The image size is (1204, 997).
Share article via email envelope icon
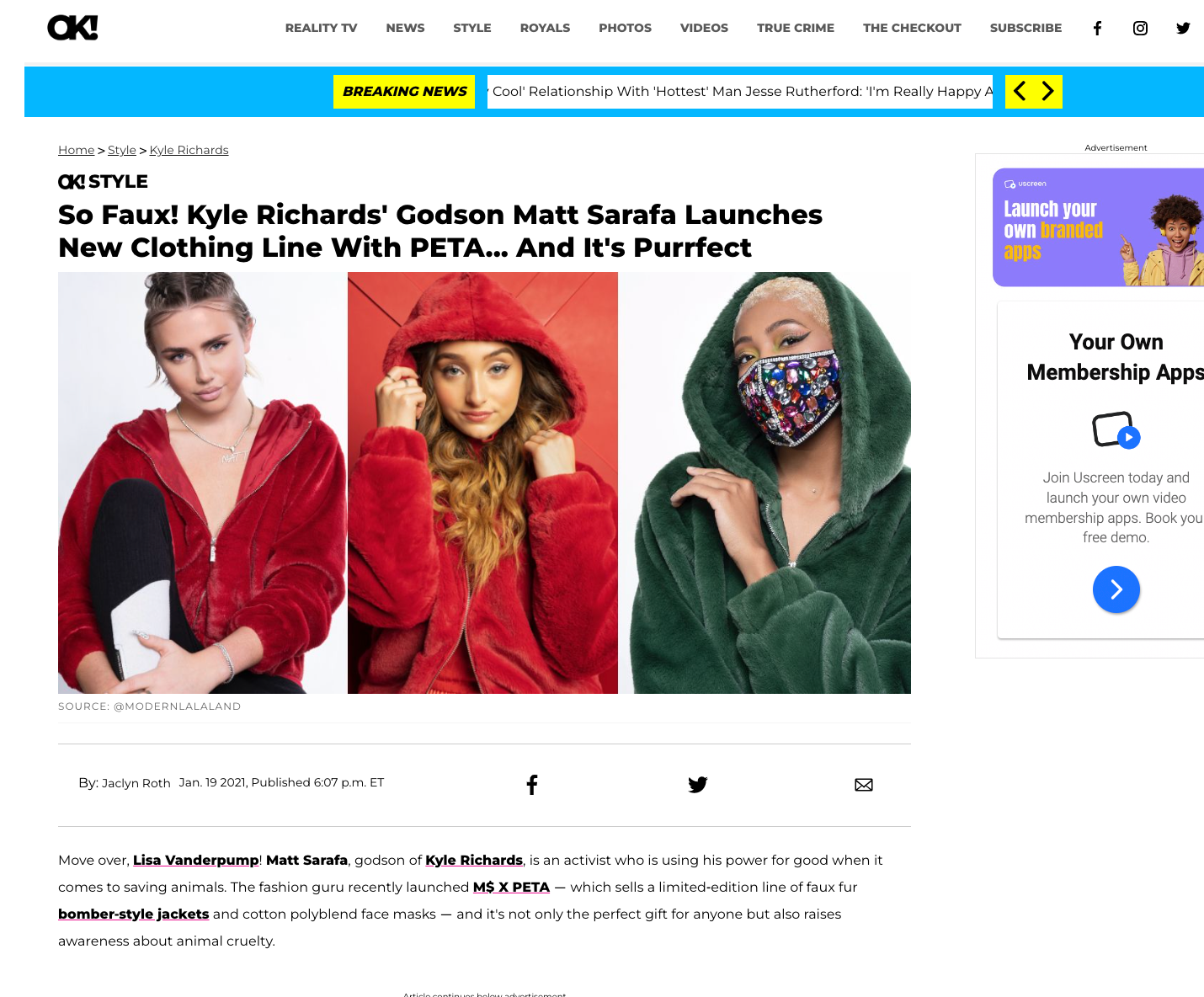coord(864,785)
